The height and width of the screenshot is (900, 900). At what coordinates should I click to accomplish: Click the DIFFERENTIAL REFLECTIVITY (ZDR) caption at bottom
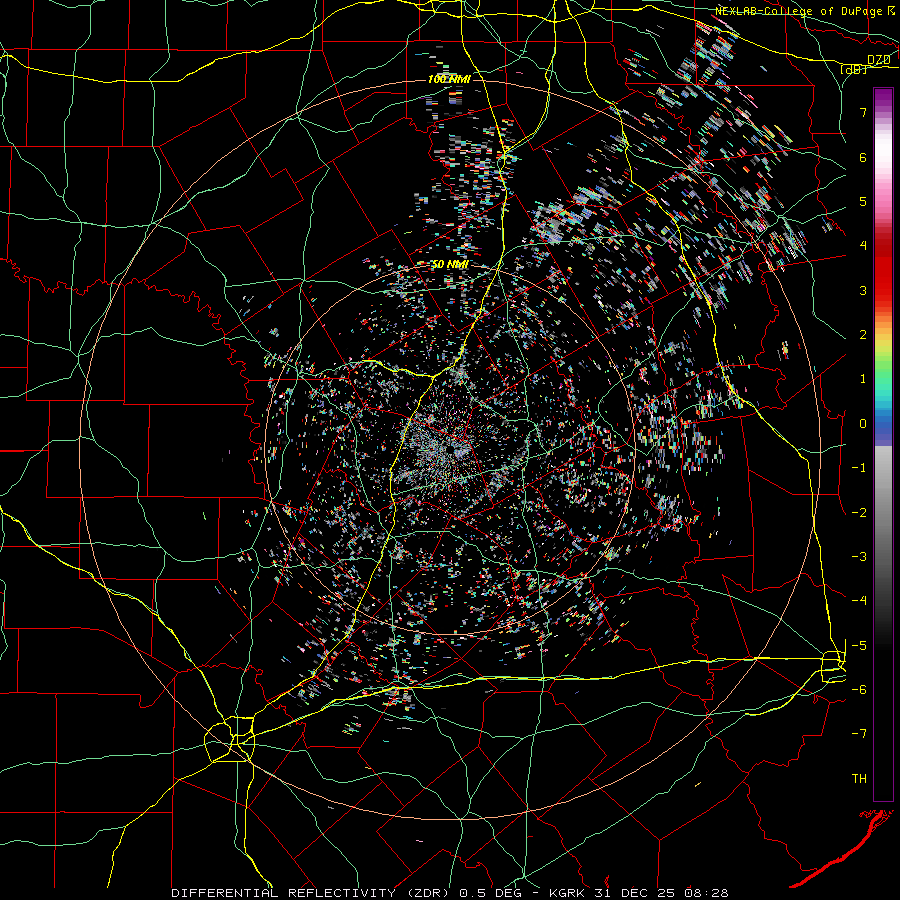pos(450,893)
